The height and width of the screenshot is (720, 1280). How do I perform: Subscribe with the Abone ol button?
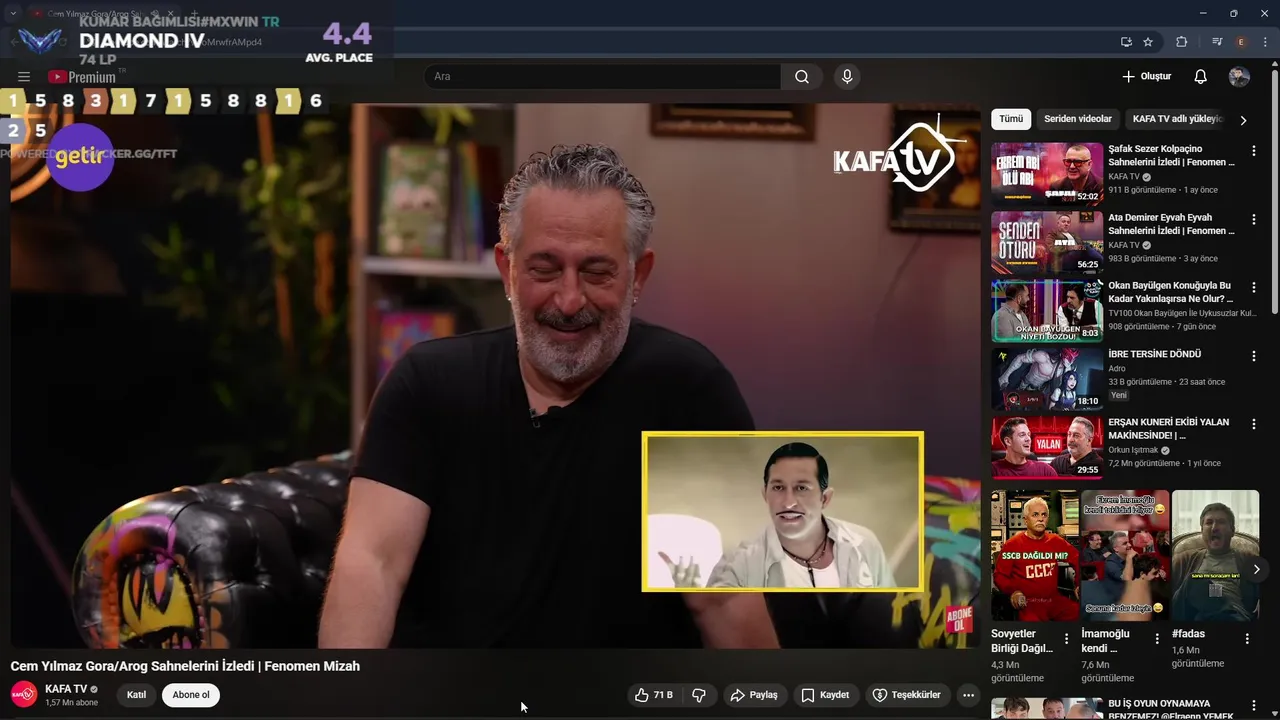[191, 695]
